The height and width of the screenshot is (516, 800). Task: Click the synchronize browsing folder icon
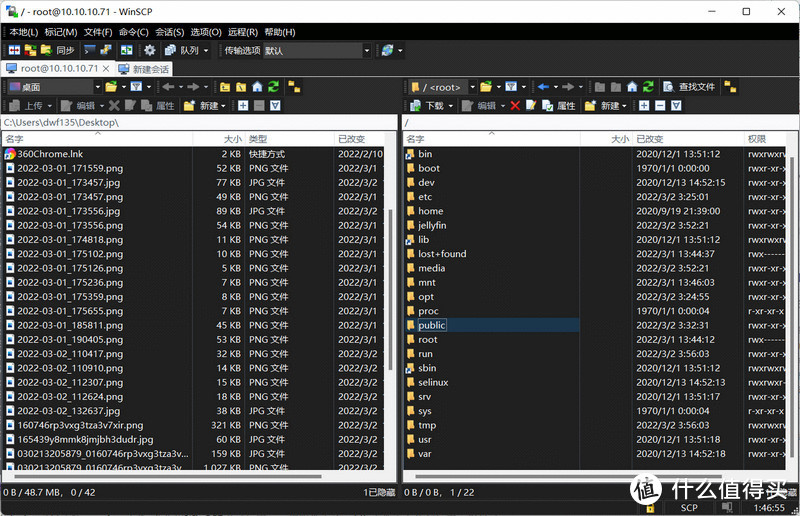click(x=30, y=50)
